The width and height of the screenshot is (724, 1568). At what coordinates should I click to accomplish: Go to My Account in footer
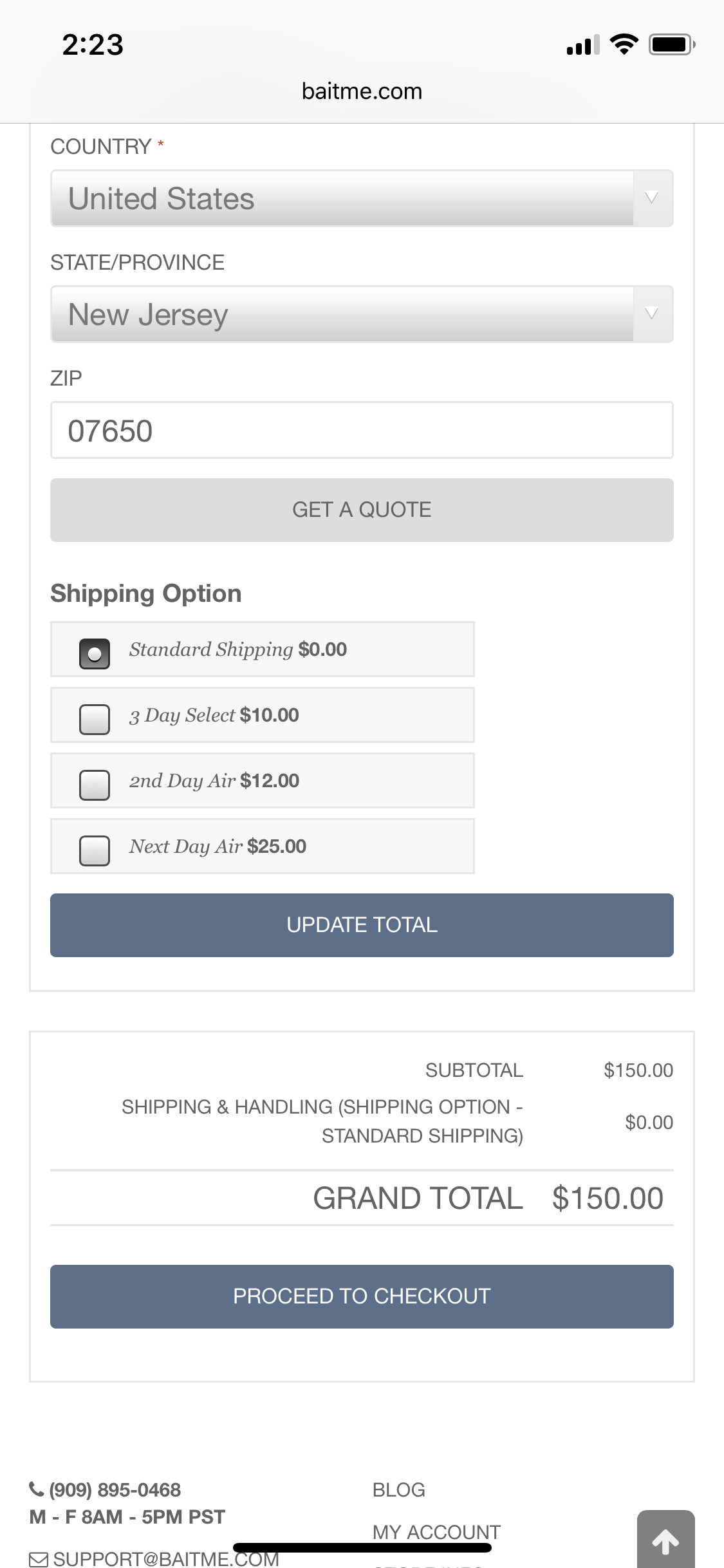coord(436,1532)
